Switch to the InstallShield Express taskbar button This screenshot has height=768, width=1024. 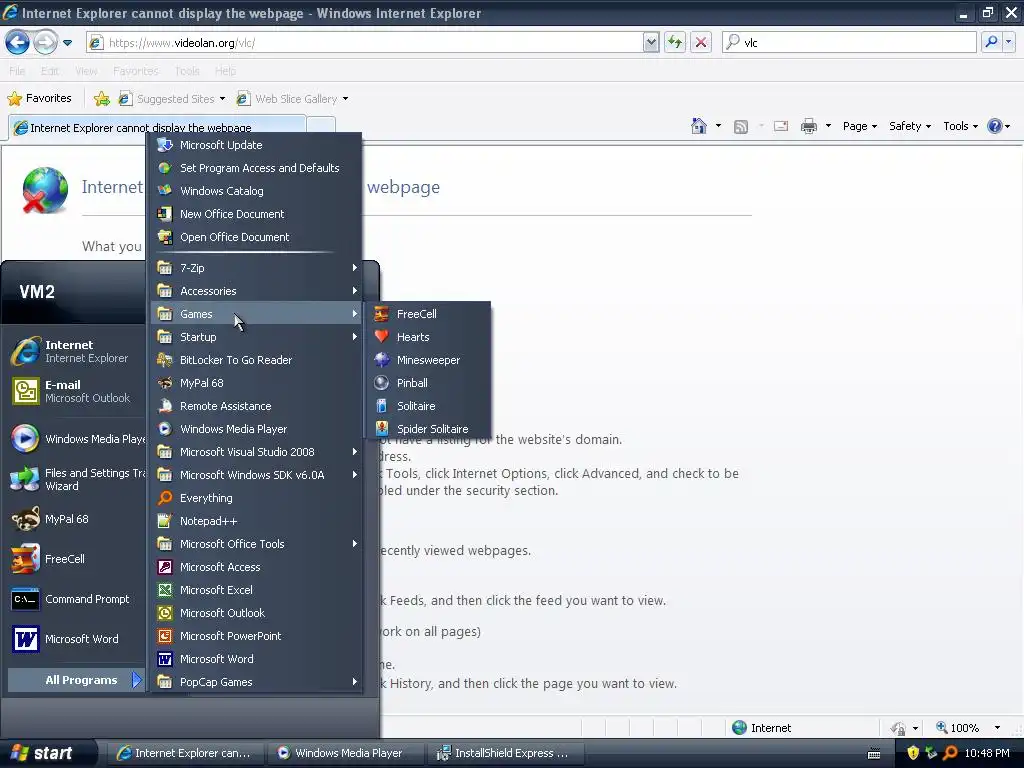click(x=506, y=753)
